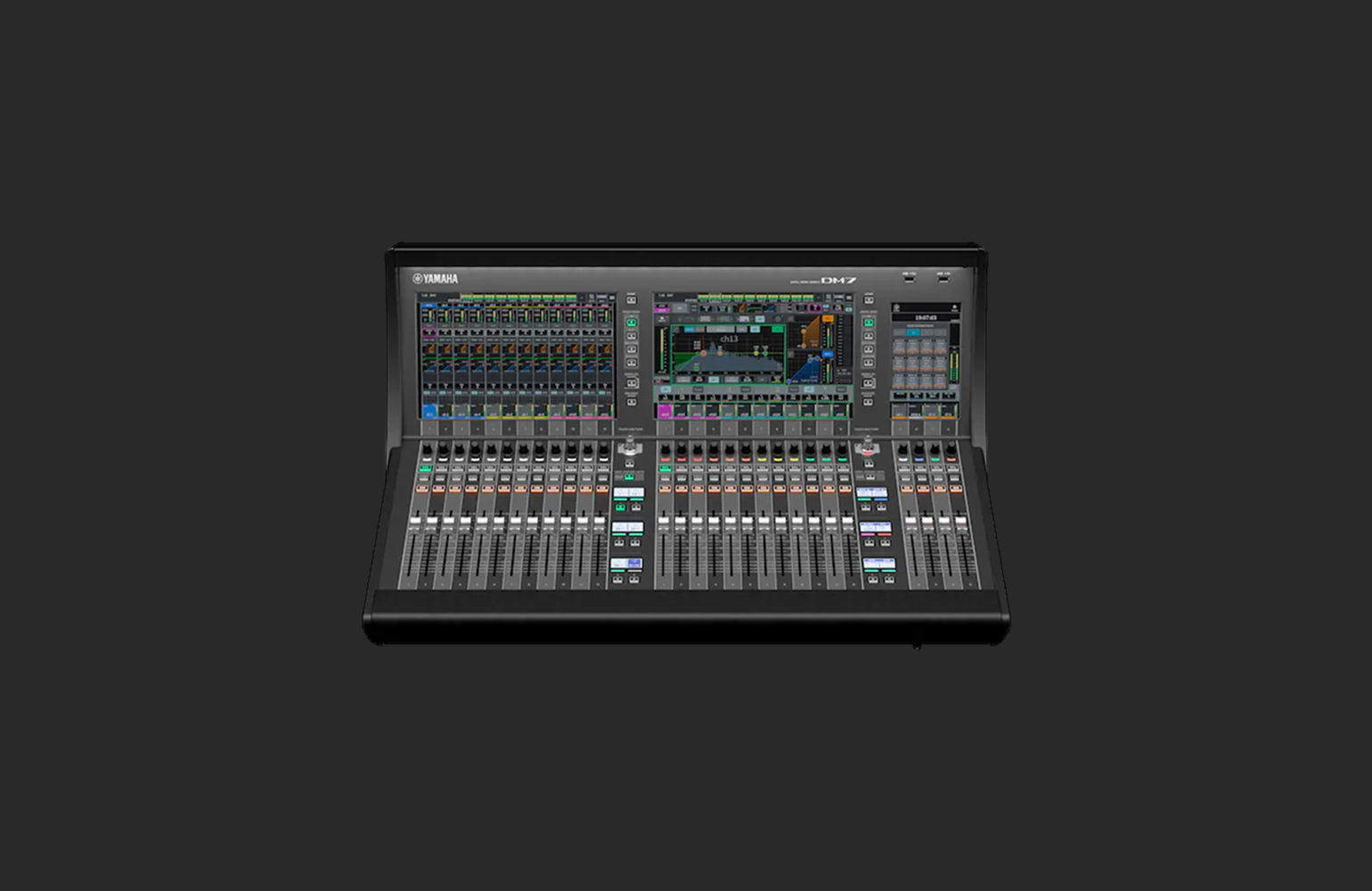Toggle the green button on the first left-bank channel

(425, 468)
